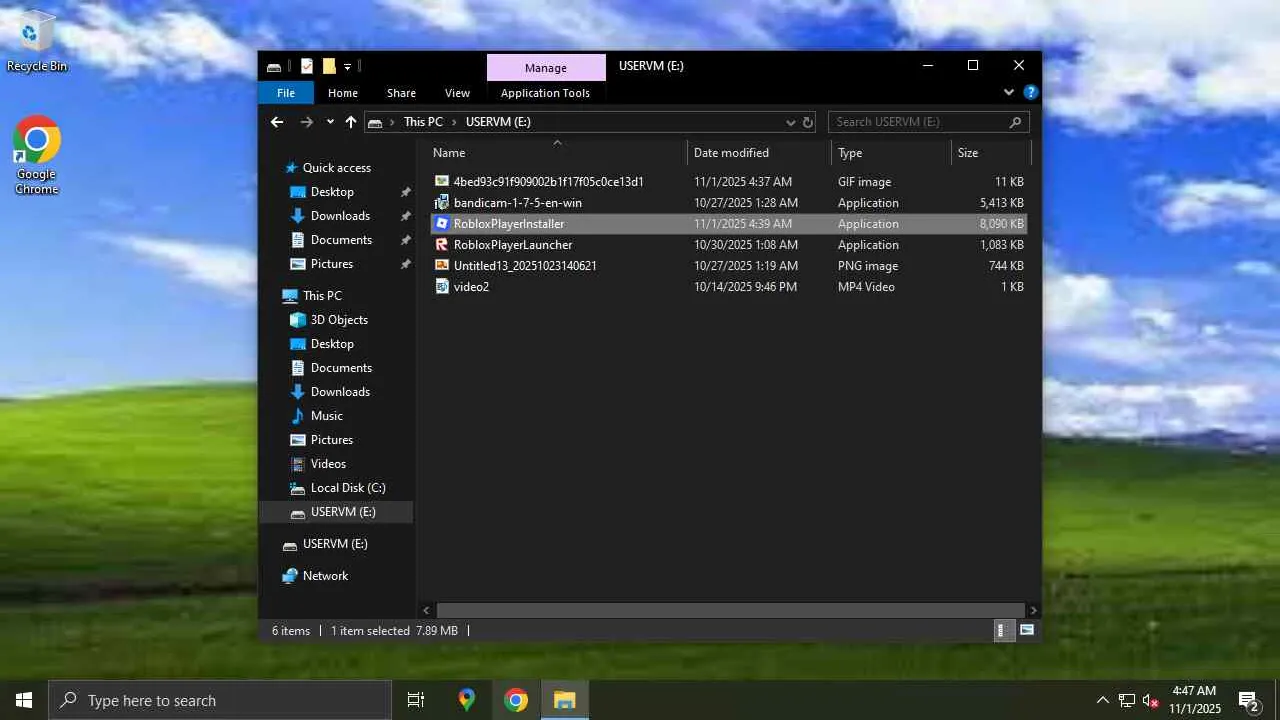This screenshot has width=1280, height=720.
Task: Go up one folder level
Action: 350,122
